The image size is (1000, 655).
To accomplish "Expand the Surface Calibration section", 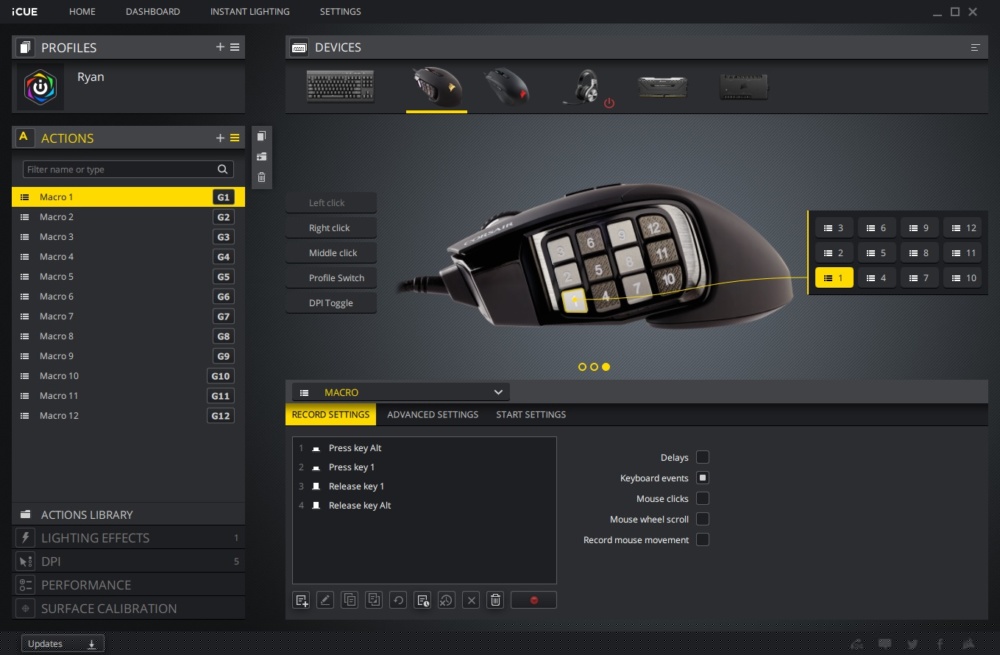I will [128, 608].
